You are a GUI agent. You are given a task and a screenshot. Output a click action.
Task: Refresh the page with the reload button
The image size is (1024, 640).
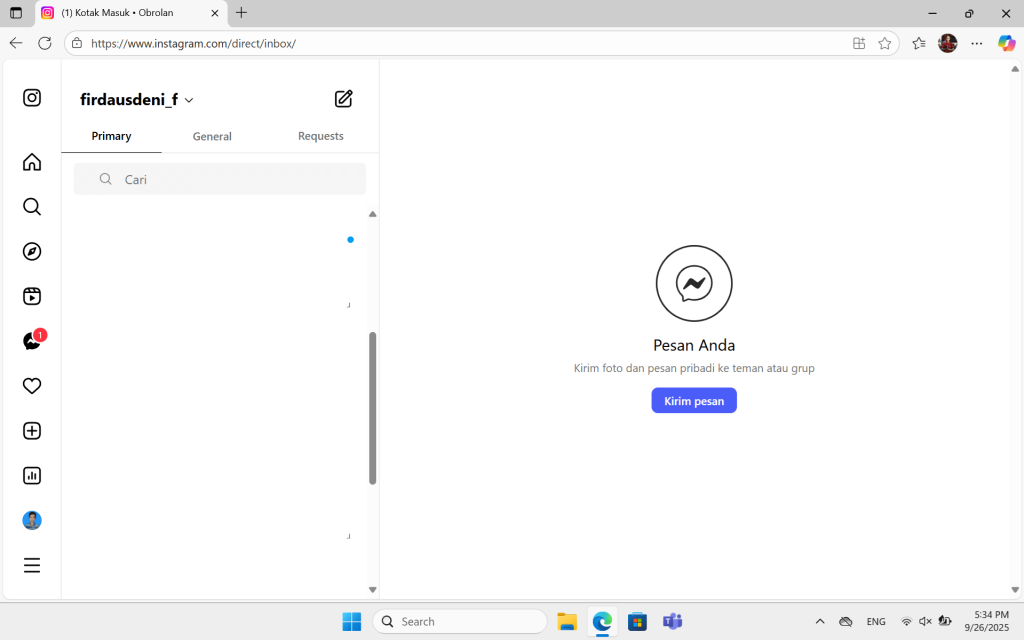click(43, 43)
